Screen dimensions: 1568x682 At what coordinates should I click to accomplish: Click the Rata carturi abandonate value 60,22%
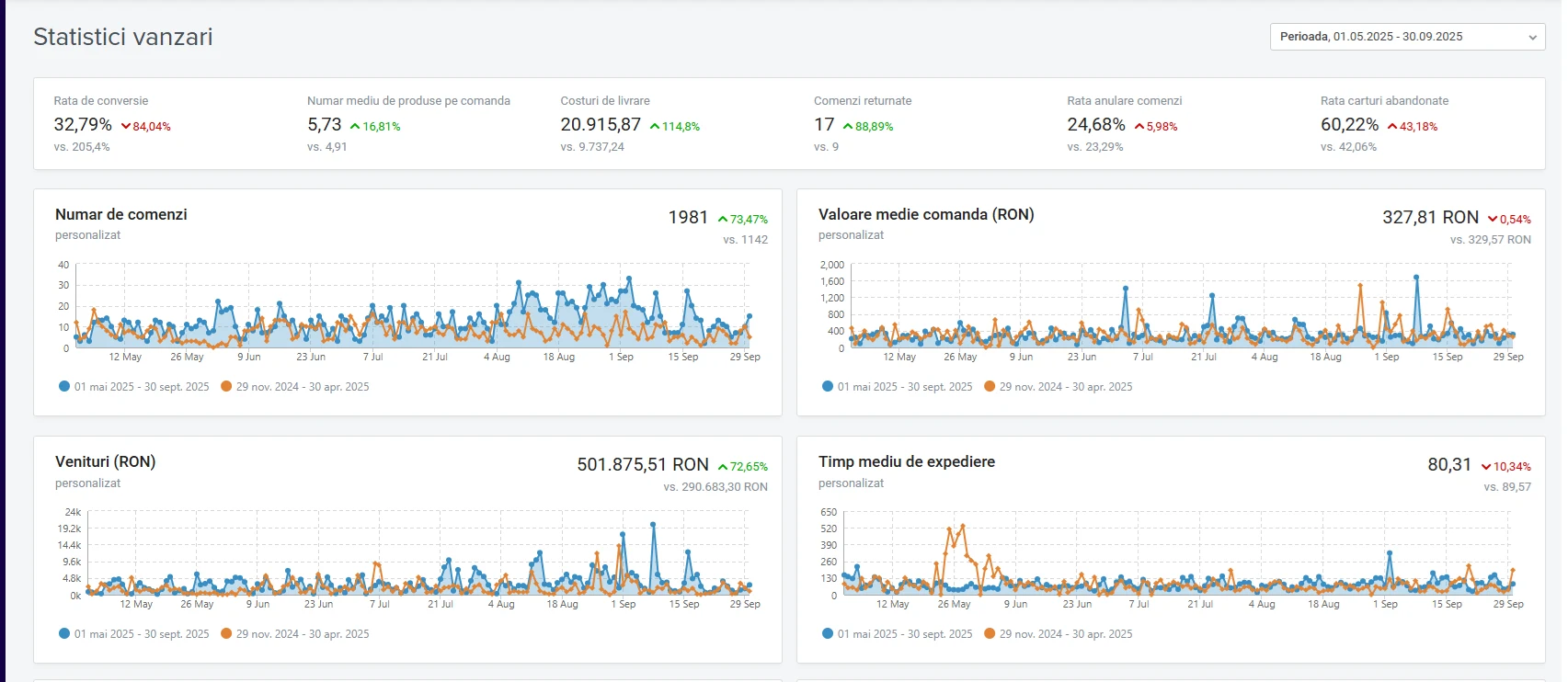(1350, 125)
